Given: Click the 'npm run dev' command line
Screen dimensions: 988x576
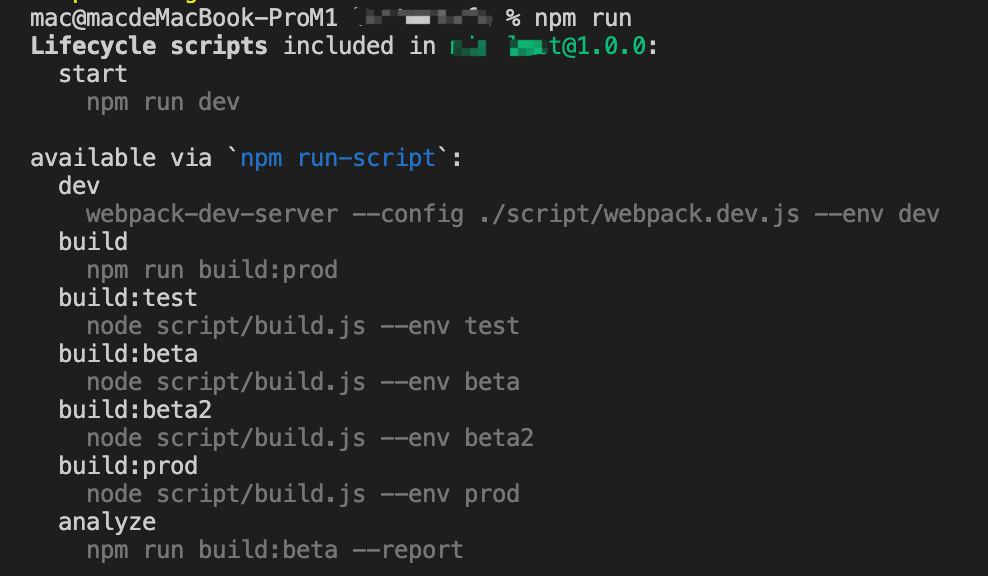Looking at the screenshot, I should pyautogui.click(x=163, y=102).
